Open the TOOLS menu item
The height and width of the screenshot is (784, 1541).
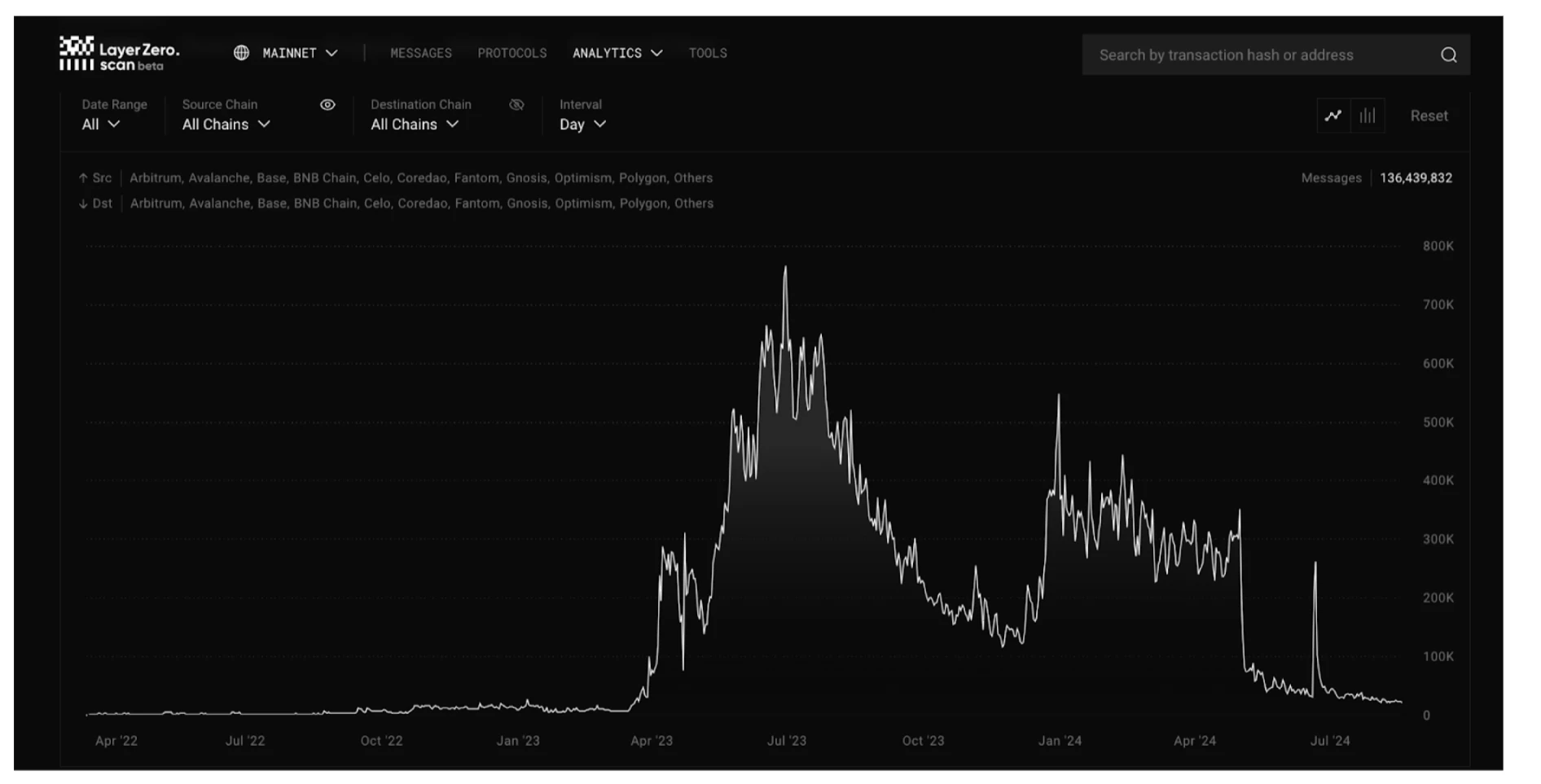(x=707, y=53)
